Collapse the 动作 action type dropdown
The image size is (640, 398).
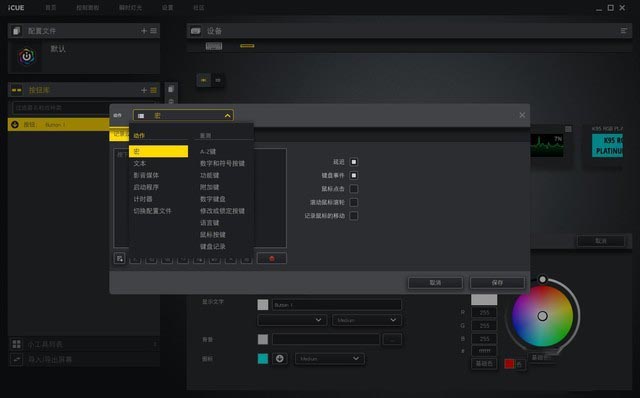click(x=183, y=116)
